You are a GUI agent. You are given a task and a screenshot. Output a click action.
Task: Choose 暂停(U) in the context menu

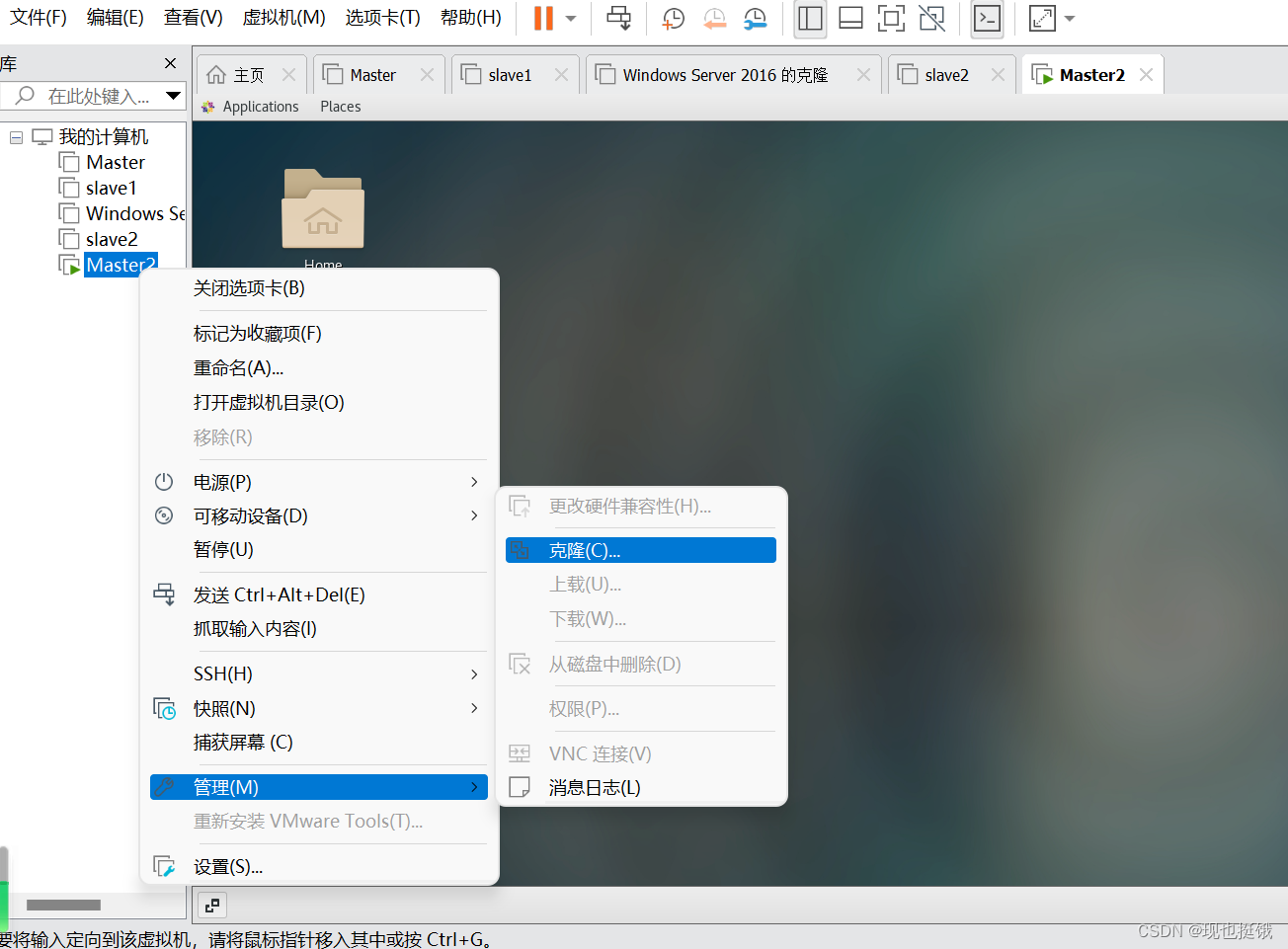319,549
